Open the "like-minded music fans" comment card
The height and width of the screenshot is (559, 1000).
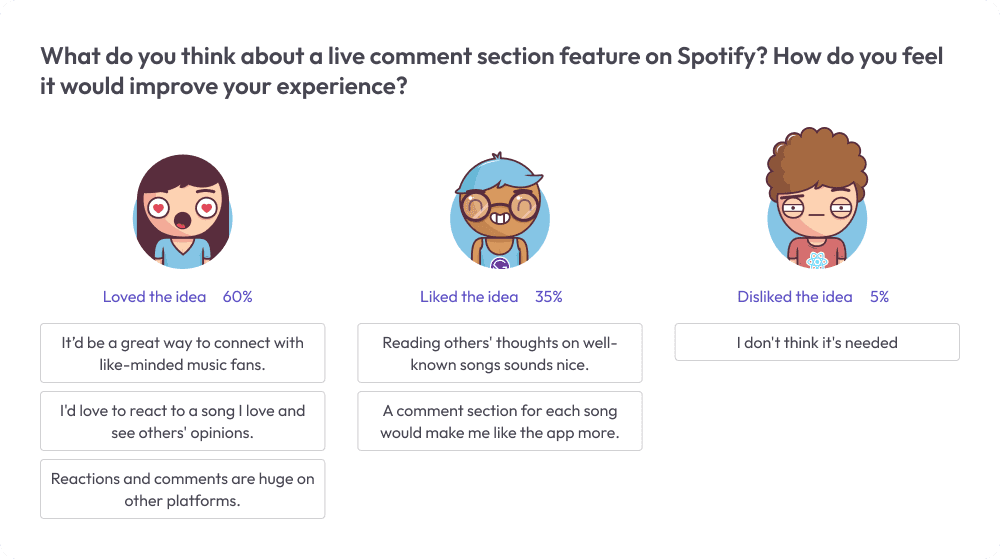(182, 353)
